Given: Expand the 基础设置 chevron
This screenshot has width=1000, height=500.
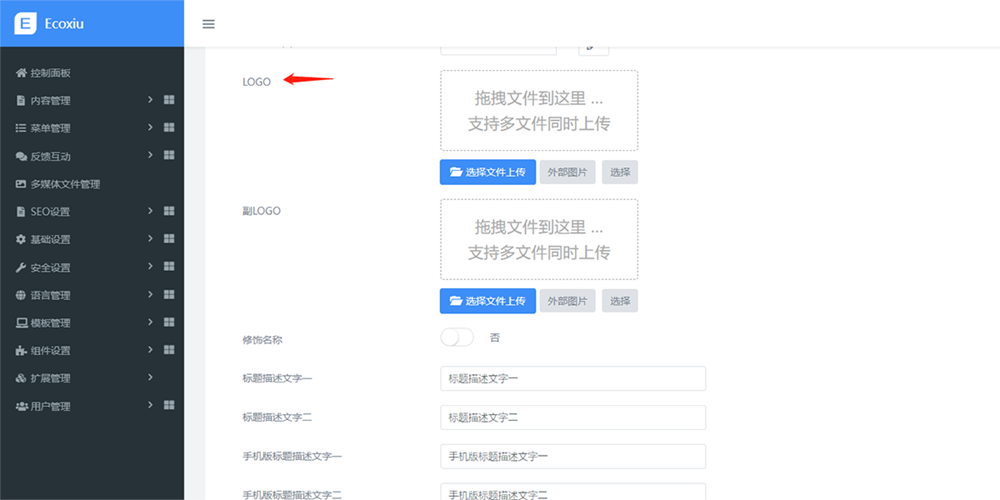Looking at the screenshot, I should (151, 239).
